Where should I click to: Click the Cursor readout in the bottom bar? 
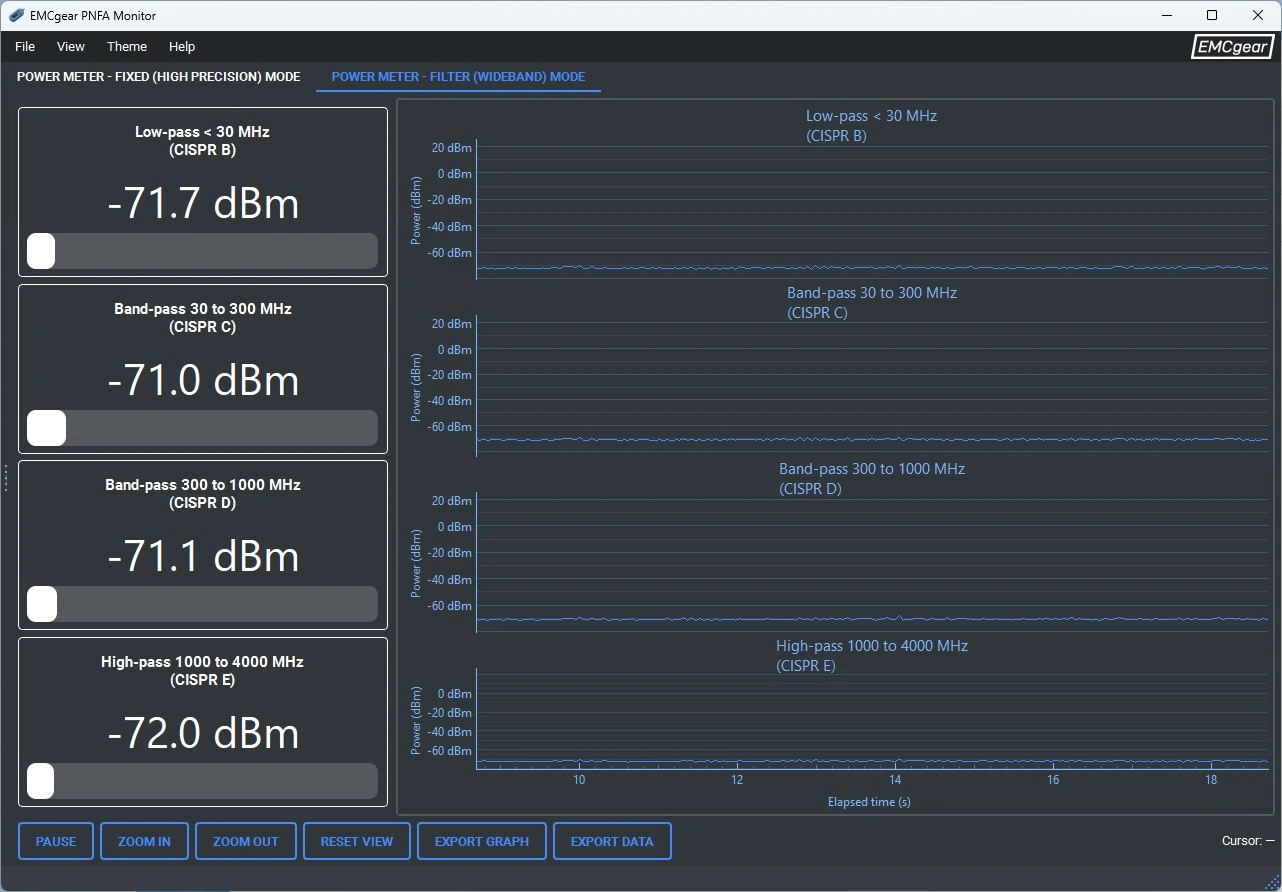pos(1248,841)
